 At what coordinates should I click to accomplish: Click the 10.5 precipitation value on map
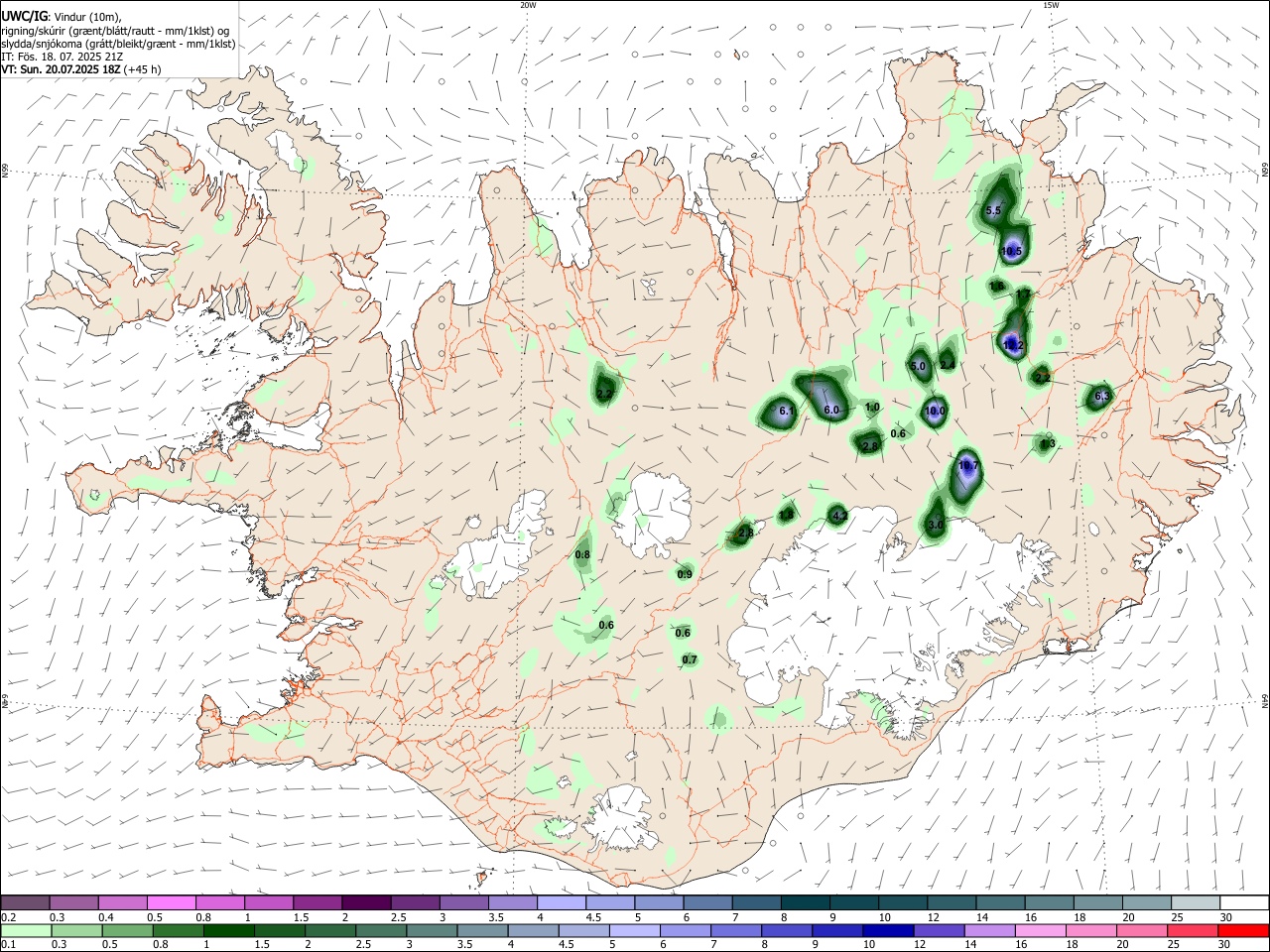(x=1011, y=251)
